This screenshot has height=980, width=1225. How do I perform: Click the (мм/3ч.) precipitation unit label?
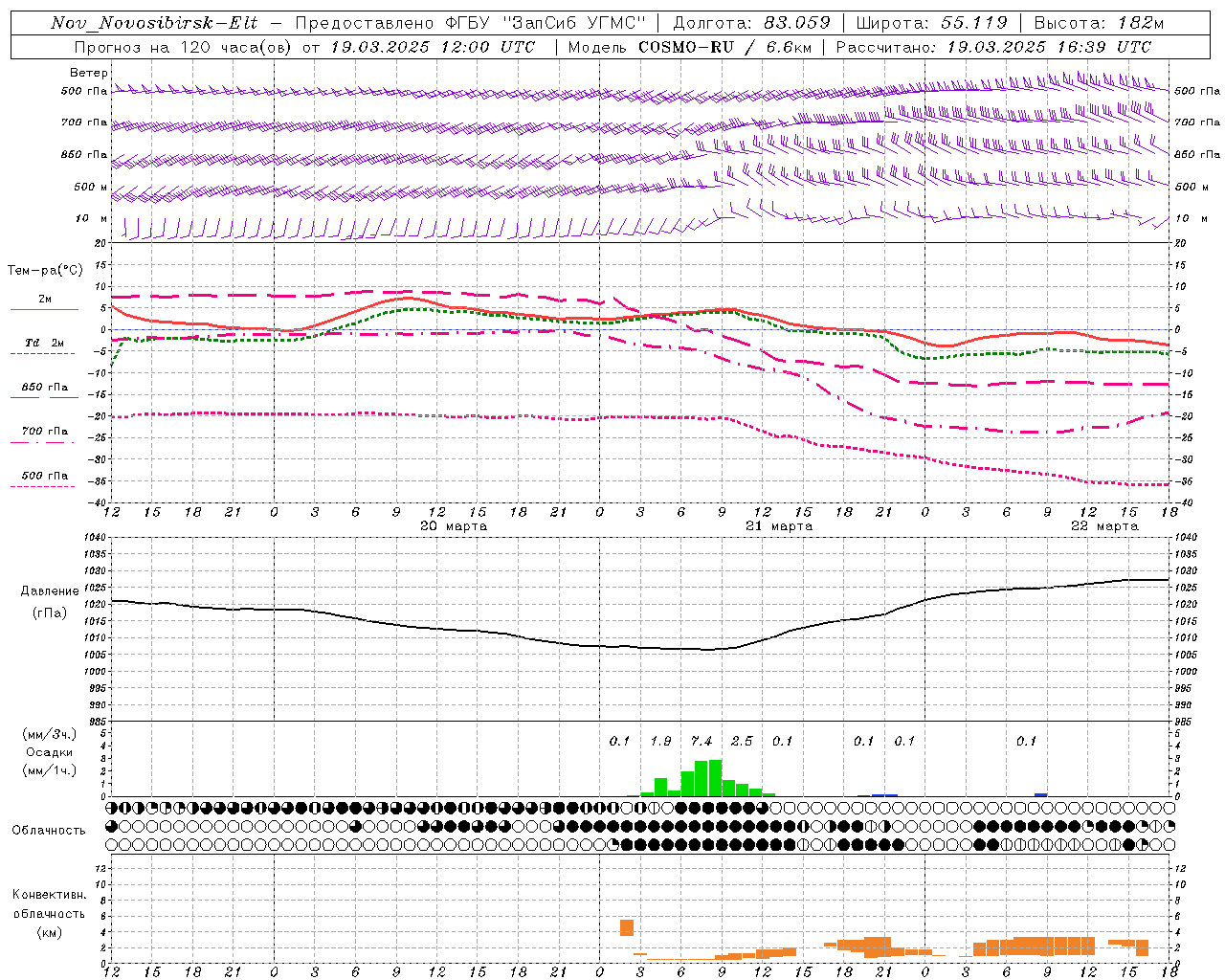[49, 734]
